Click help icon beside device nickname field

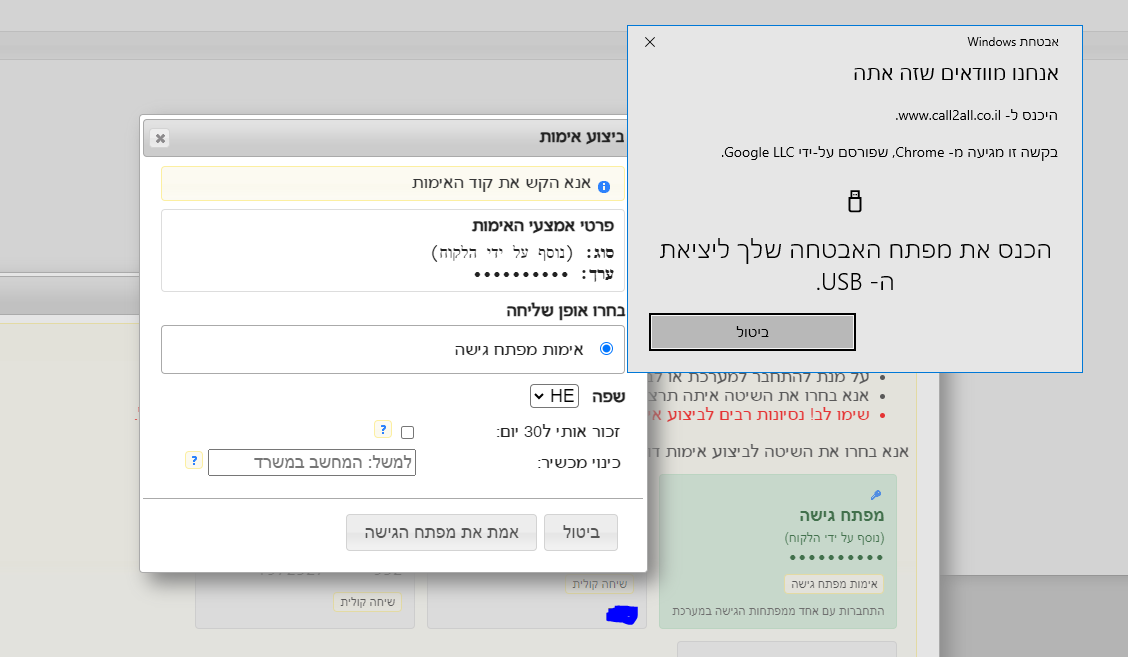tap(194, 460)
